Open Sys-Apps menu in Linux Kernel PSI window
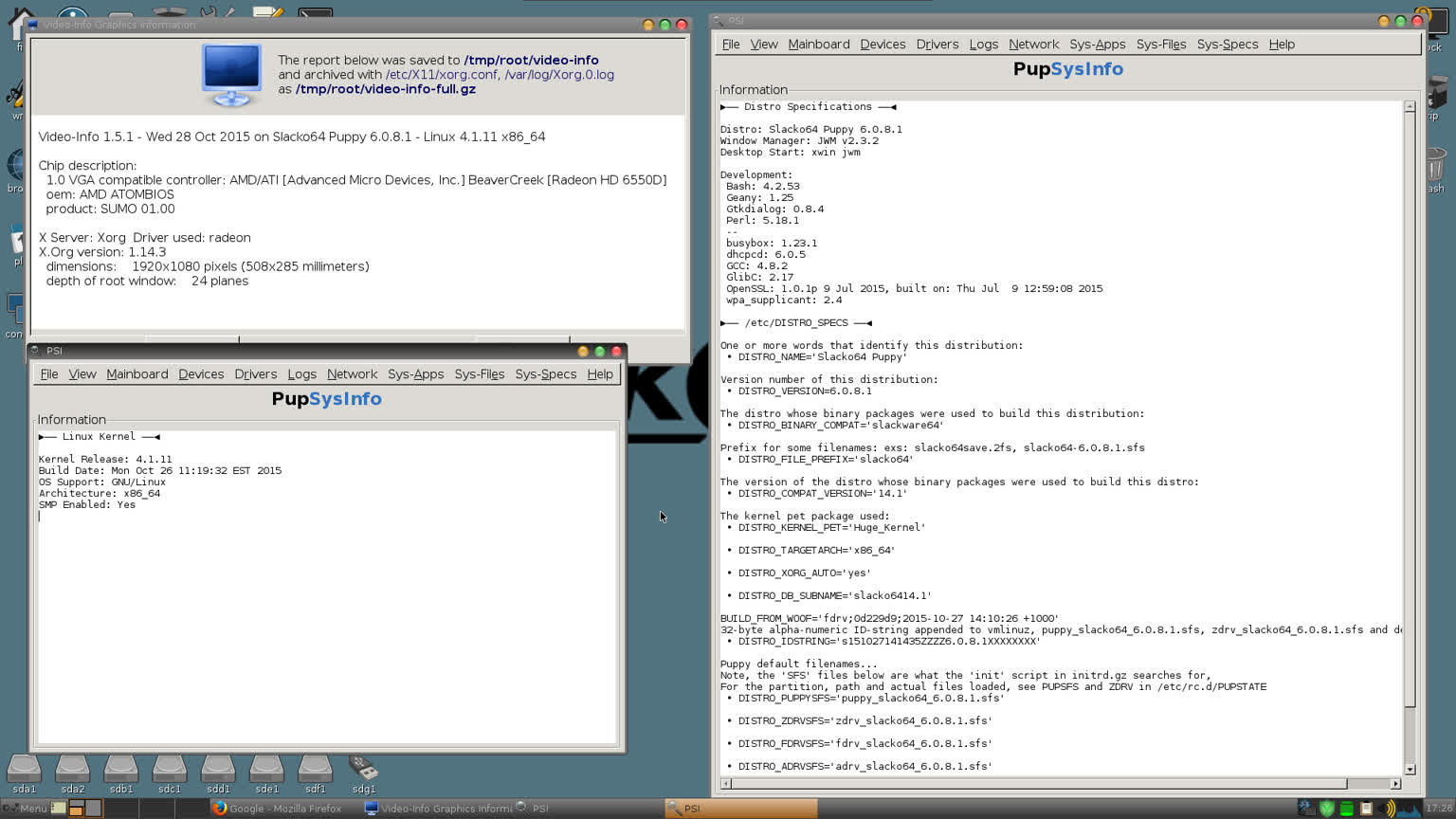The height and width of the screenshot is (819, 1456). tap(415, 374)
